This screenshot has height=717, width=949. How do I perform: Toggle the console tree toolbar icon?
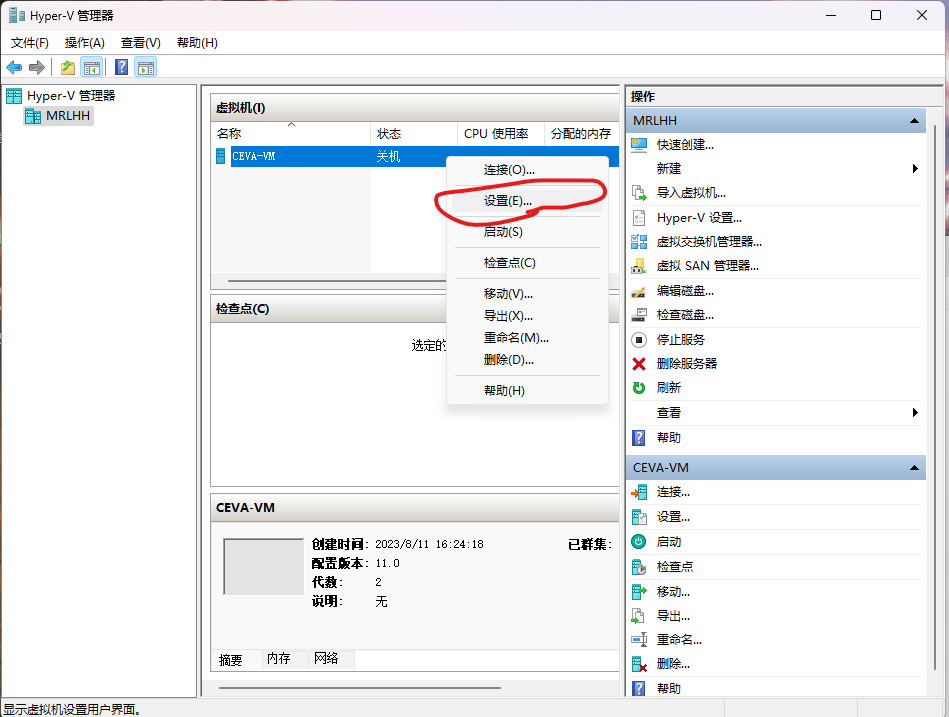coord(91,67)
